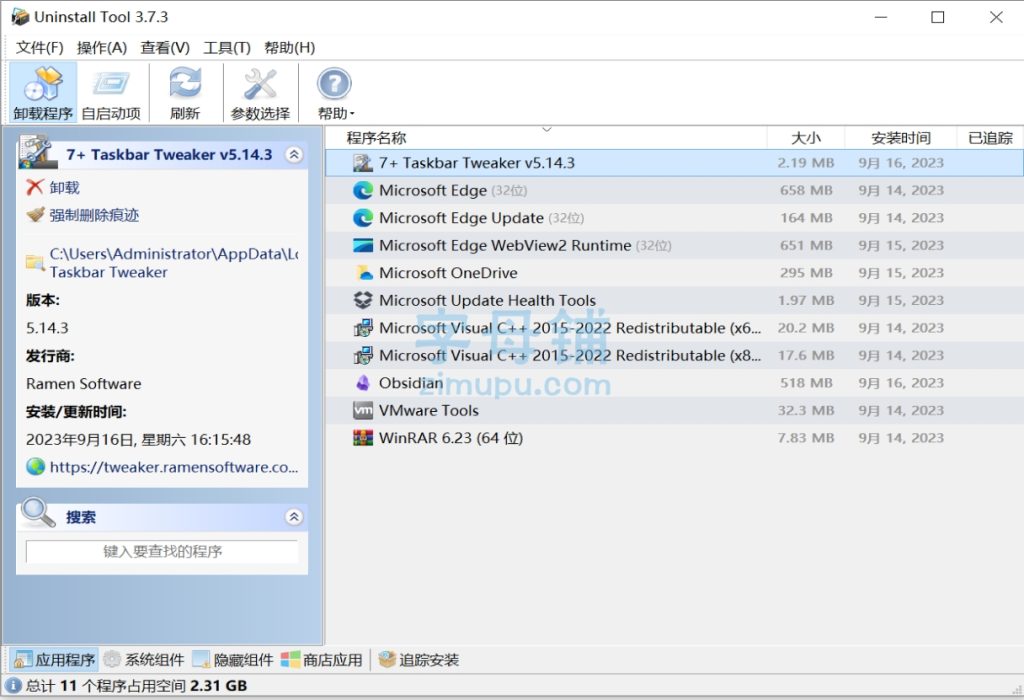Switch to the 隐藏组件 hidden components tab
1024x700 pixels.
click(233, 660)
